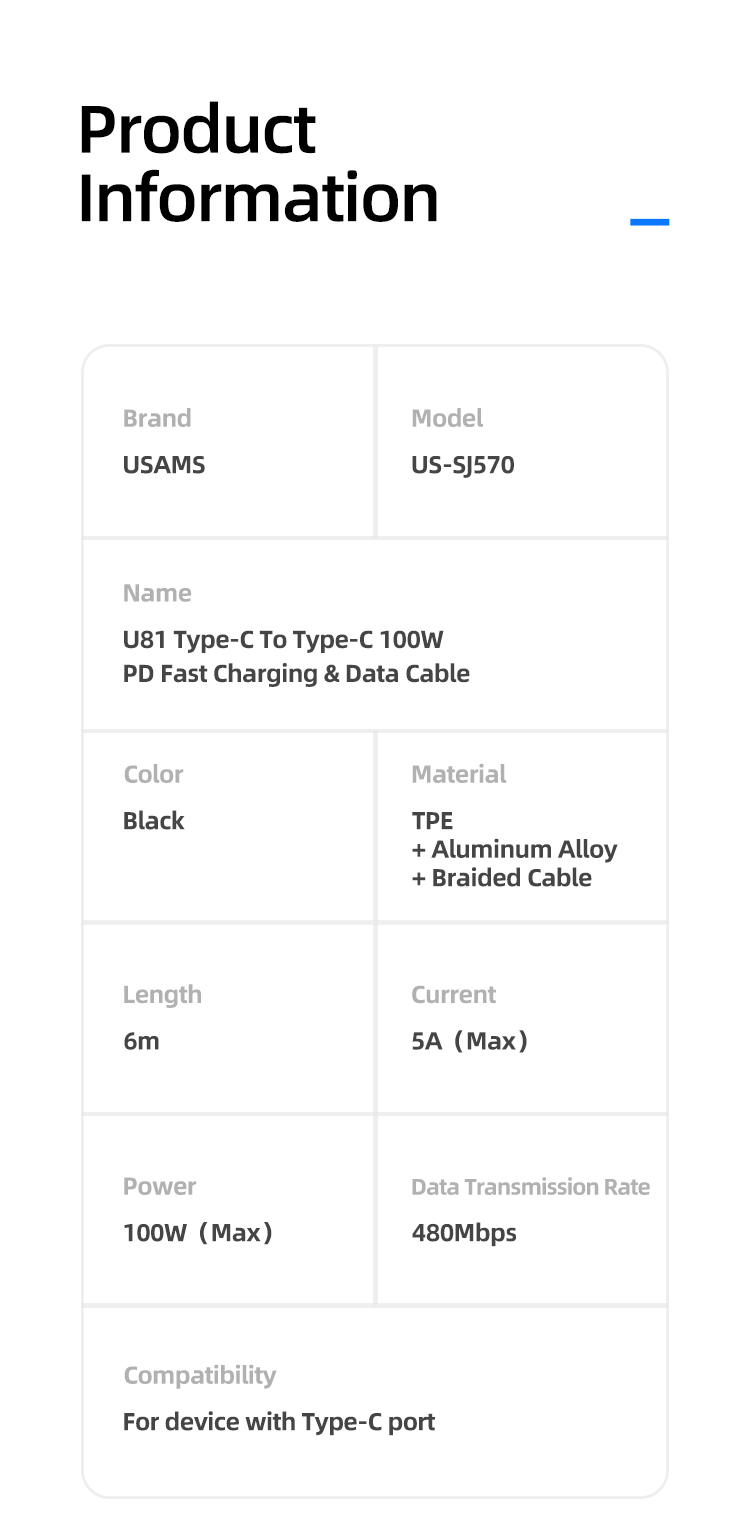Select the Data Transmission Rate label
The image size is (750, 1539).
tap(531, 1187)
